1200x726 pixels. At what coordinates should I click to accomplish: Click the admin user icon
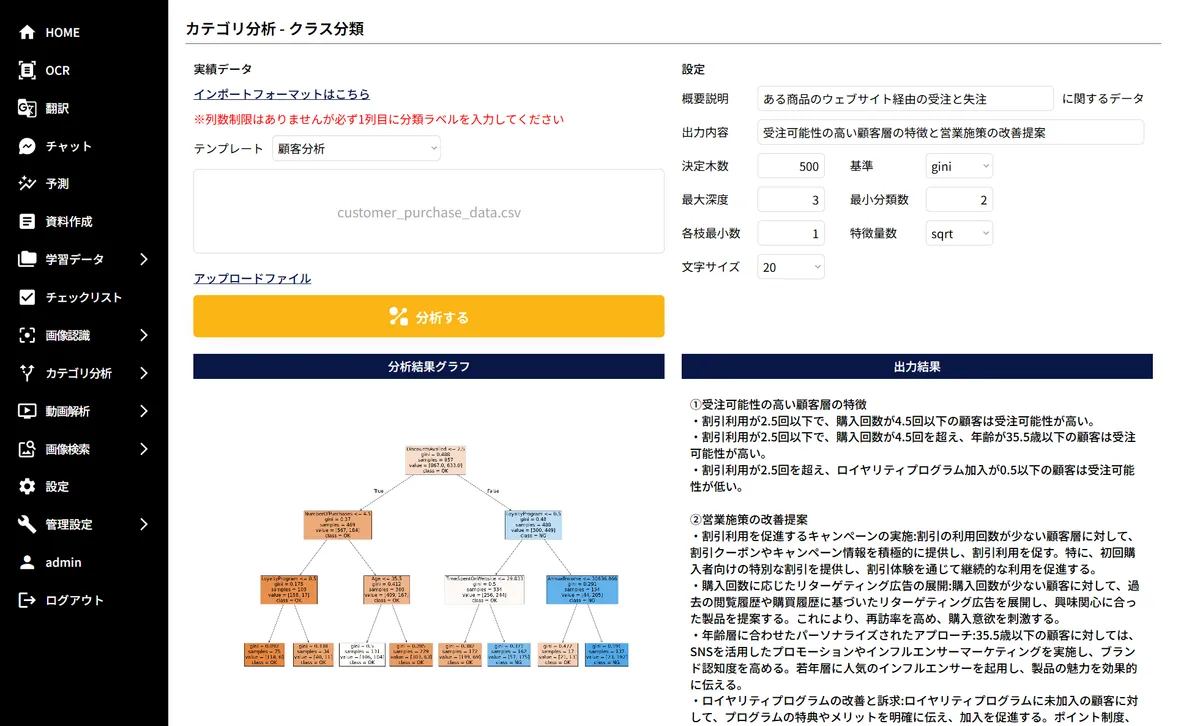click(x=27, y=562)
